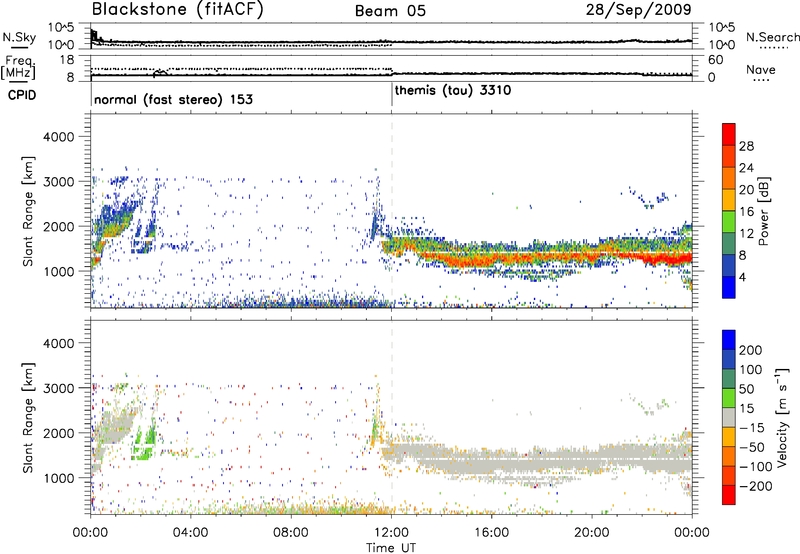Pick the red top segment of Power colorbar
The height and width of the screenshot is (554, 800).
(729, 134)
